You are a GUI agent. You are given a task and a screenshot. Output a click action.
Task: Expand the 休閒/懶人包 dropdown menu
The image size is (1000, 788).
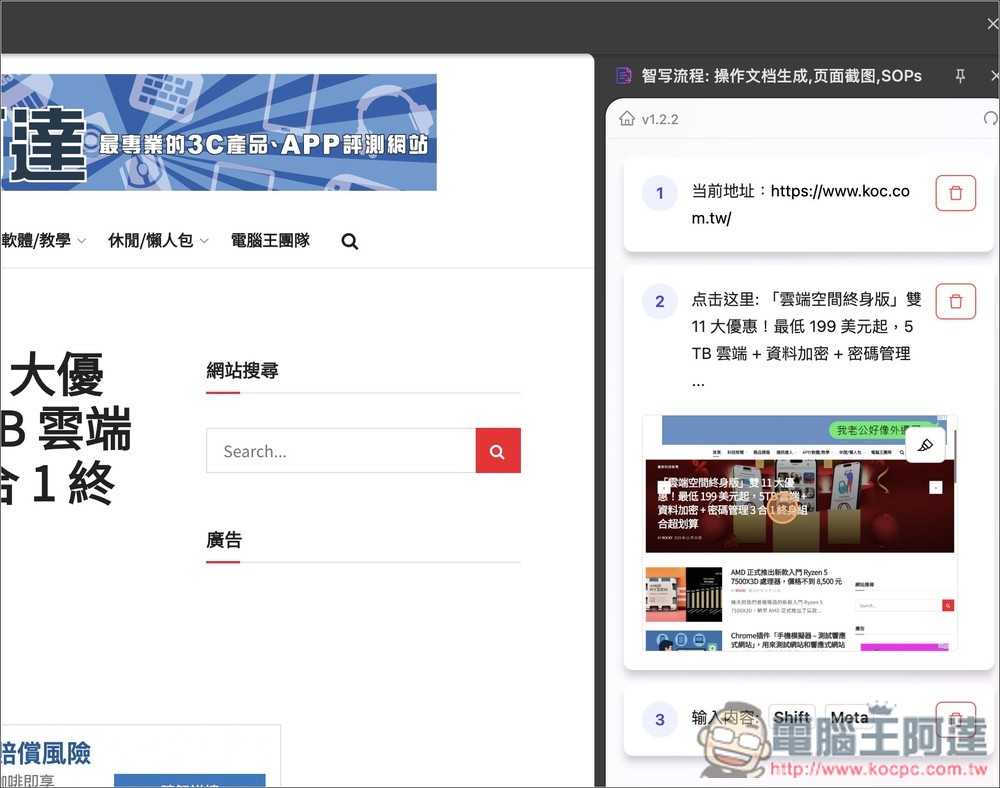pyautogui.click(x=150, y=240)
